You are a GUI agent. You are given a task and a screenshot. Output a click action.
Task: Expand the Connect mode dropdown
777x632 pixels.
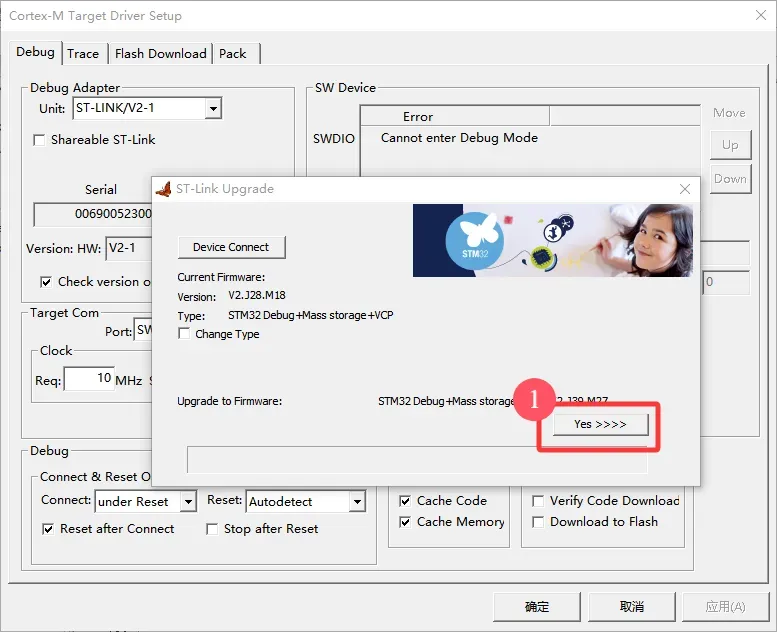click(x=187, y=501)
